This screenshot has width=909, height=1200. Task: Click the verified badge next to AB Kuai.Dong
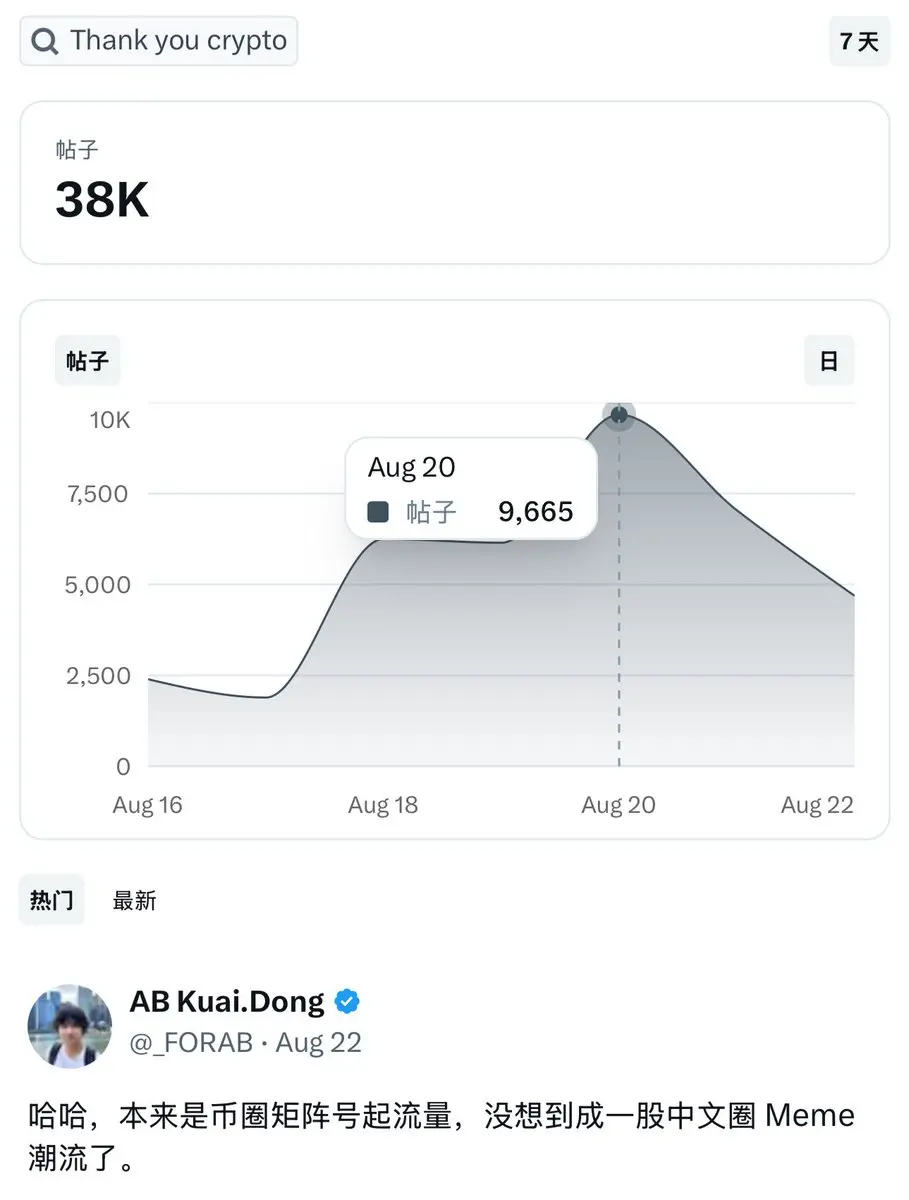(x=348, y=1001)
